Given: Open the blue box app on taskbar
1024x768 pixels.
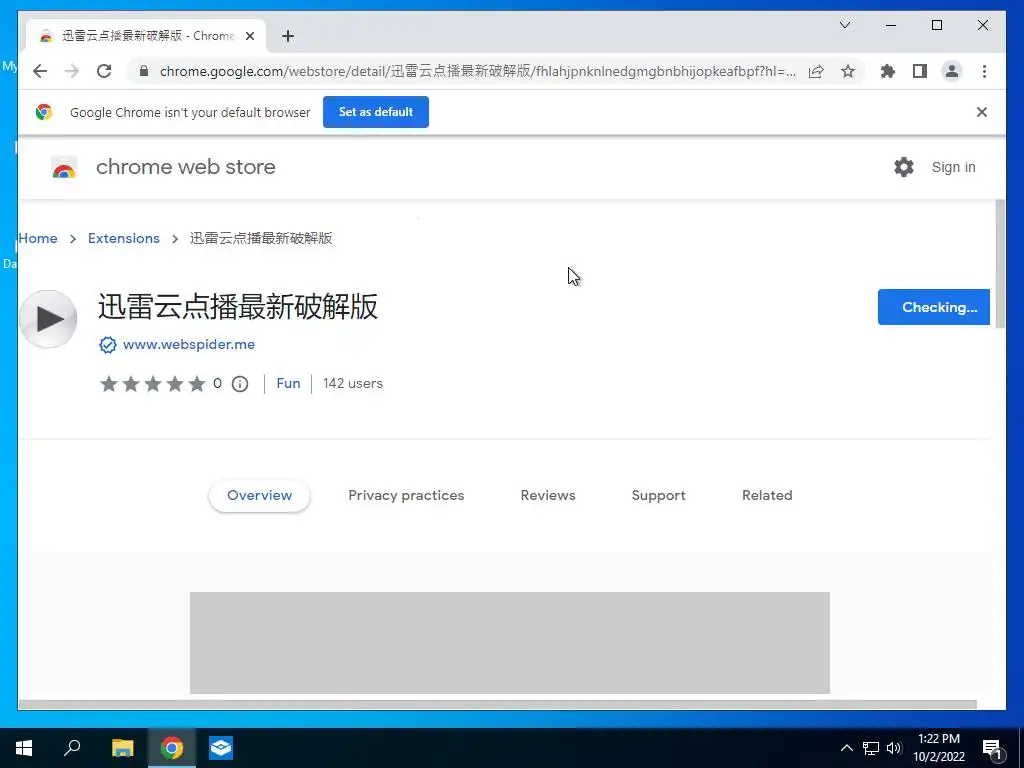Looking at the screenshot, I should coord(221,748).
